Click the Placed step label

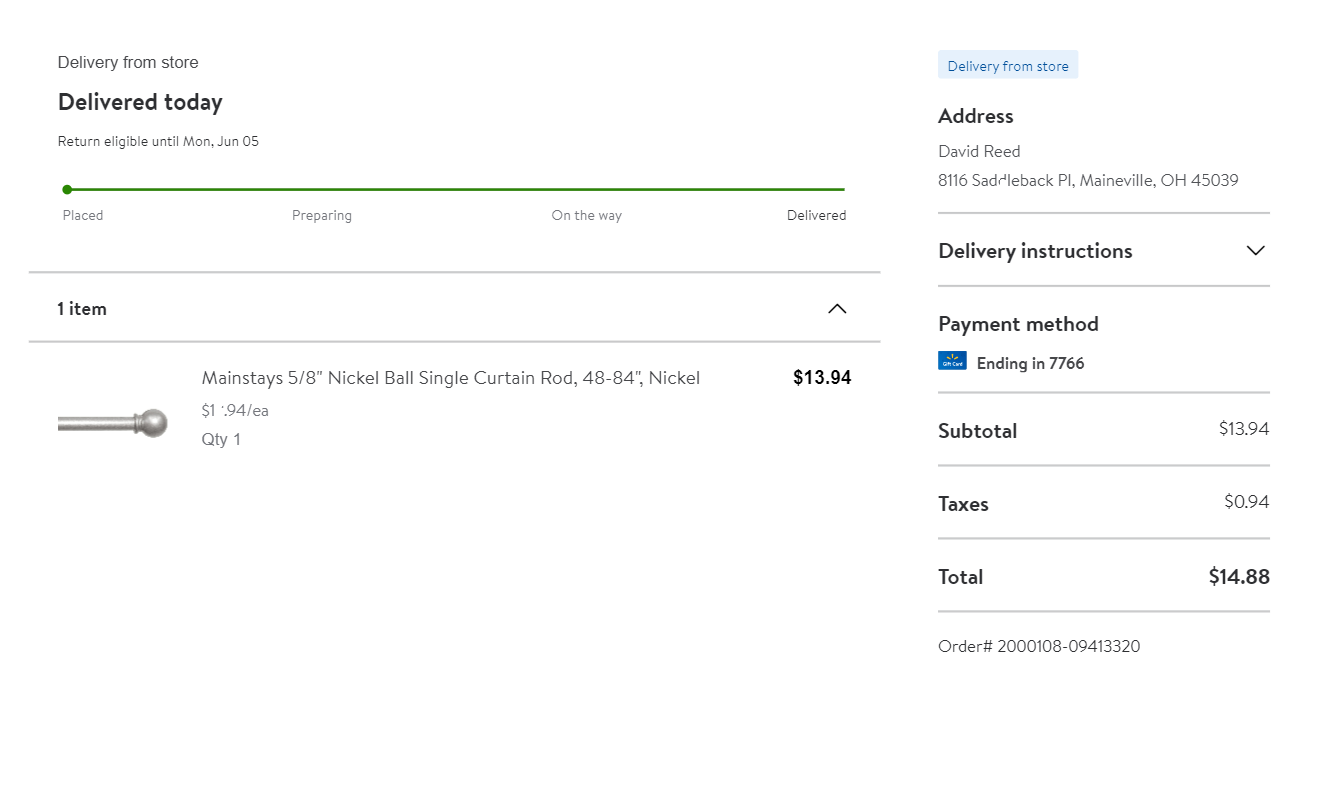tap(83, 215)
